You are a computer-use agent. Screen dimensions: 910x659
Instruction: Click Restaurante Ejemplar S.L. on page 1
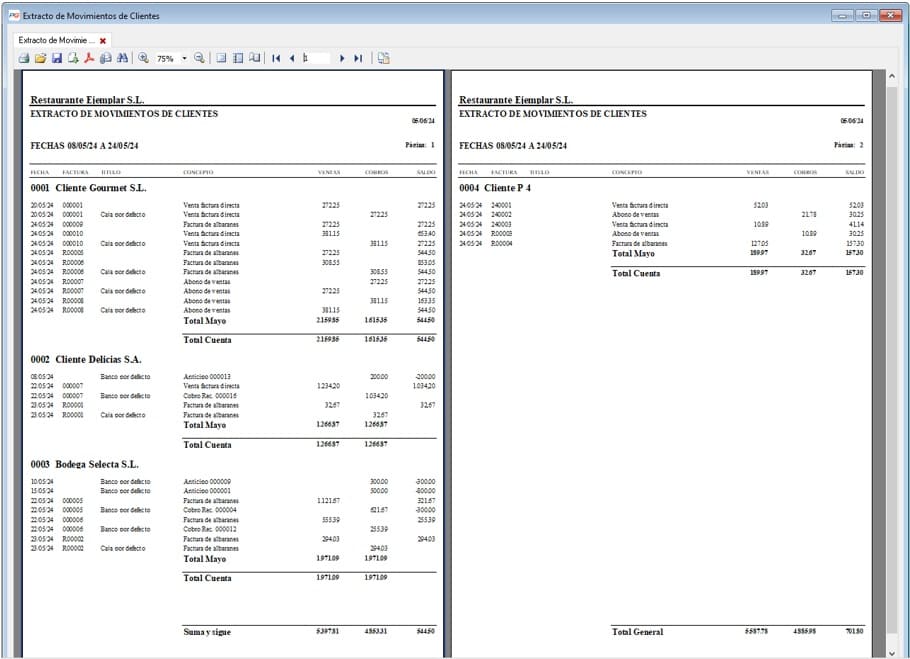pyautogui.click(x=87, y=100)
